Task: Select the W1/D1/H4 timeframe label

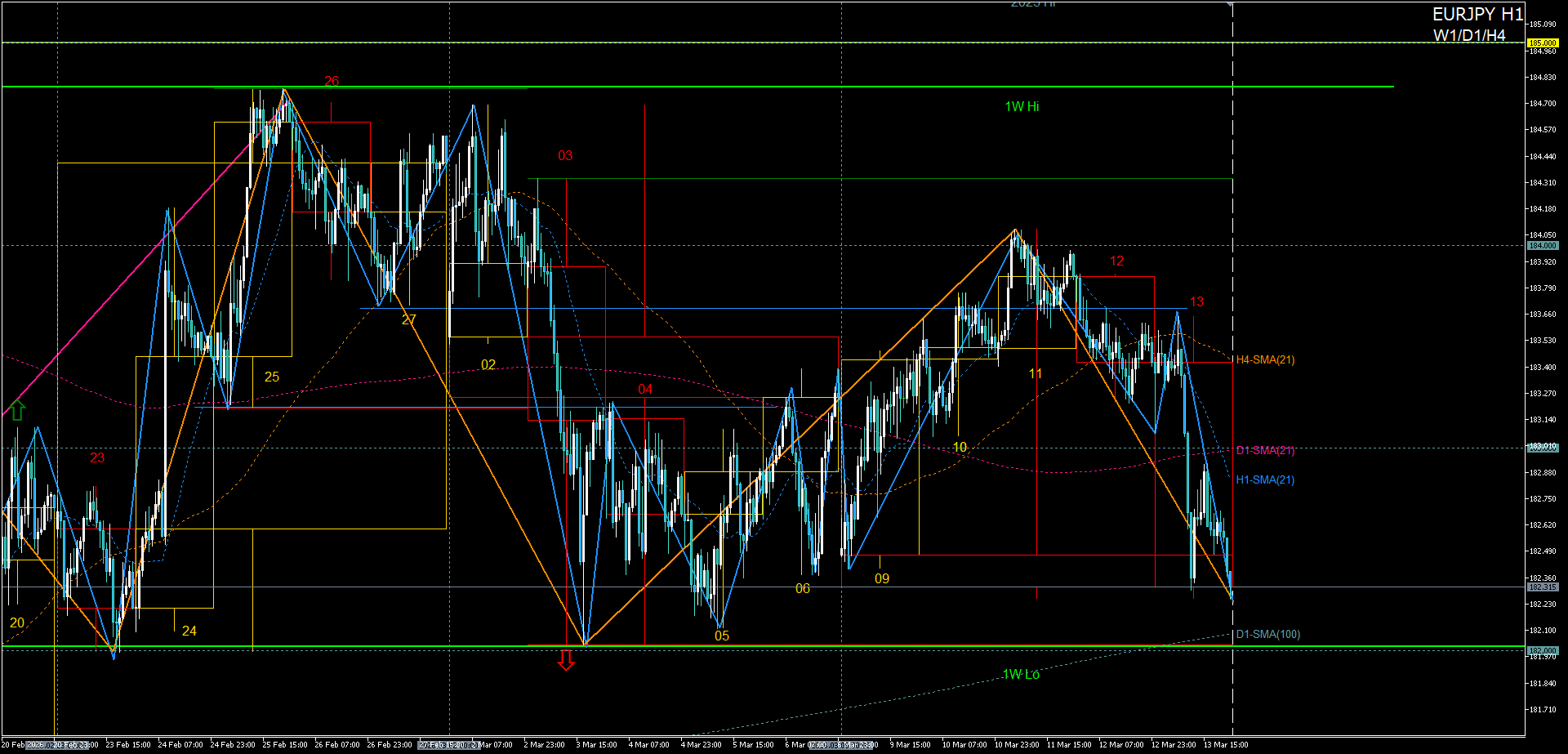Action: [1468, 35]
